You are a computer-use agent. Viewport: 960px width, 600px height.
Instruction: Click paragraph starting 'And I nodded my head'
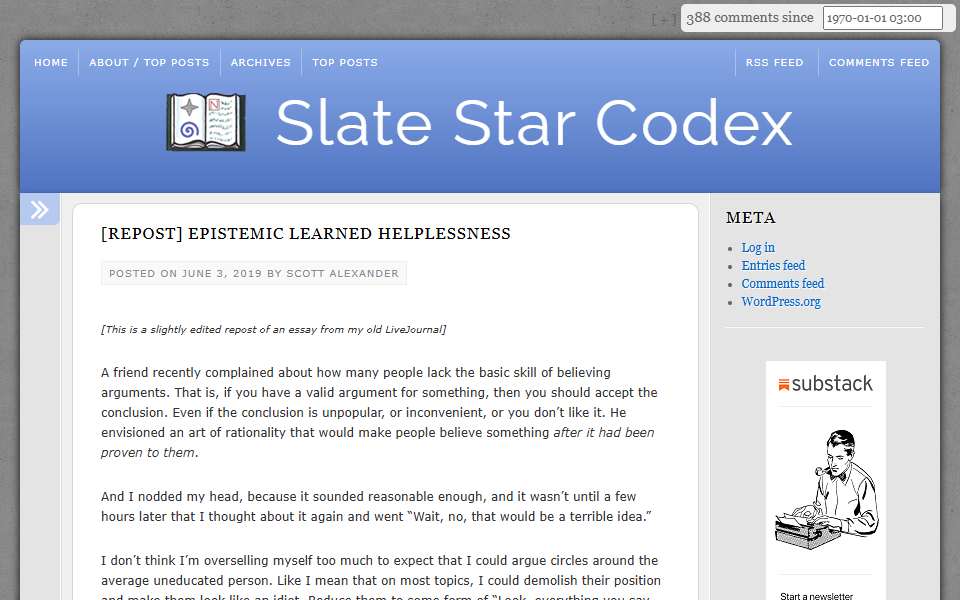[x=376, y=506]
